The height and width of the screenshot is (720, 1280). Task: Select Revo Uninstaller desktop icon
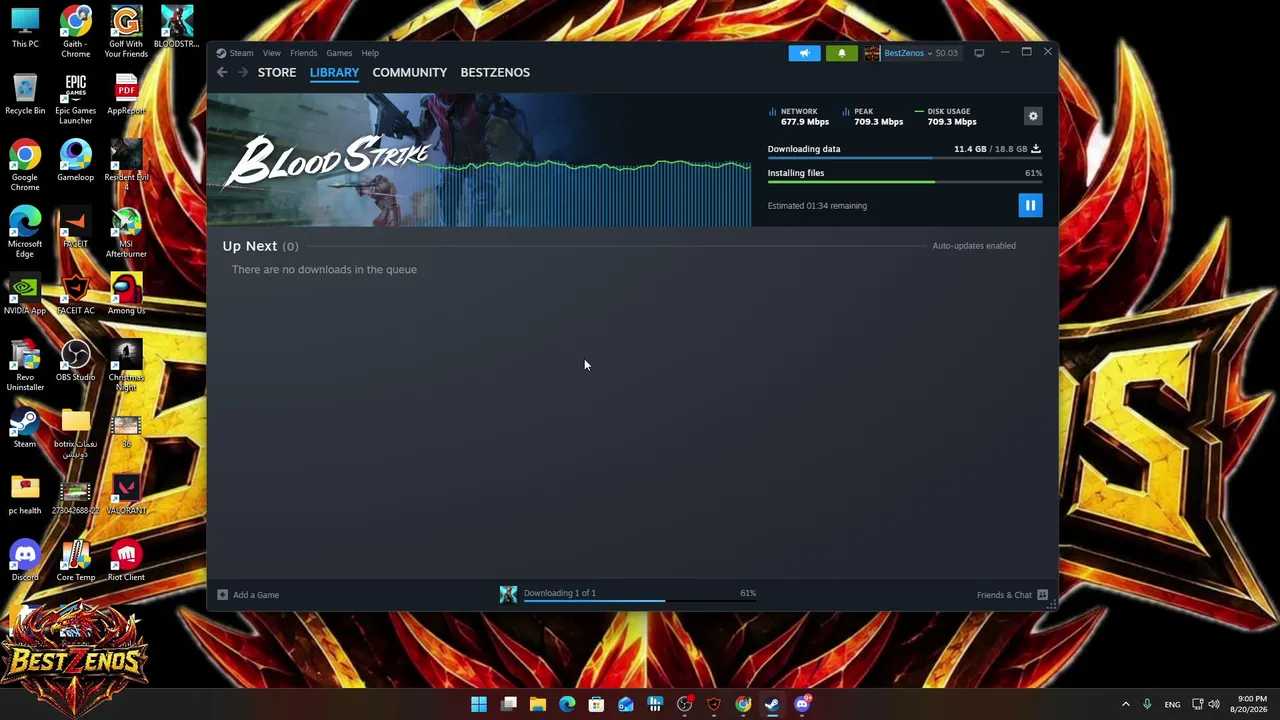click(x=25, y=365)
